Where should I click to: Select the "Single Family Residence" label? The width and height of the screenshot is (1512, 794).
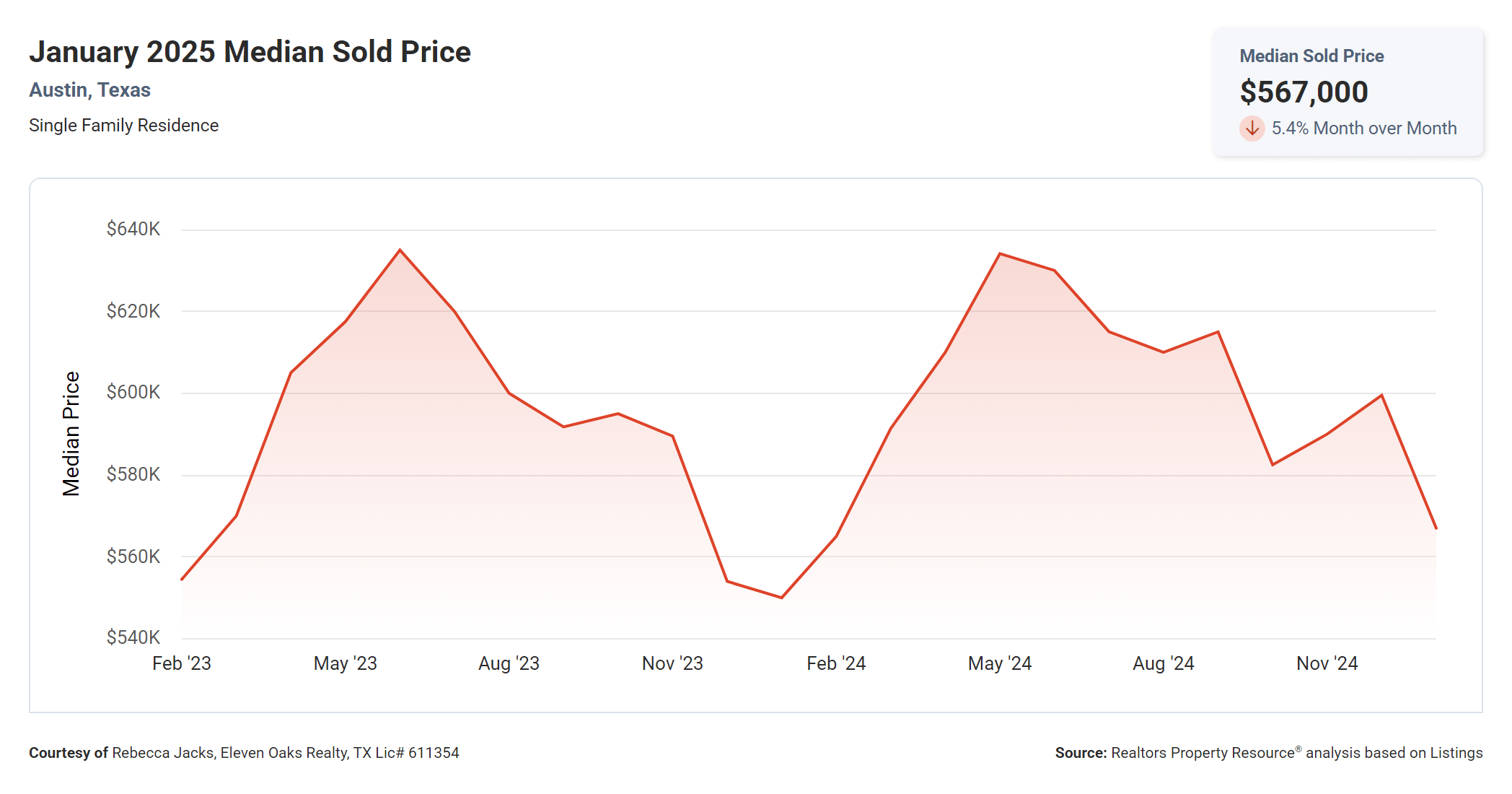click(x=123, y=126)
